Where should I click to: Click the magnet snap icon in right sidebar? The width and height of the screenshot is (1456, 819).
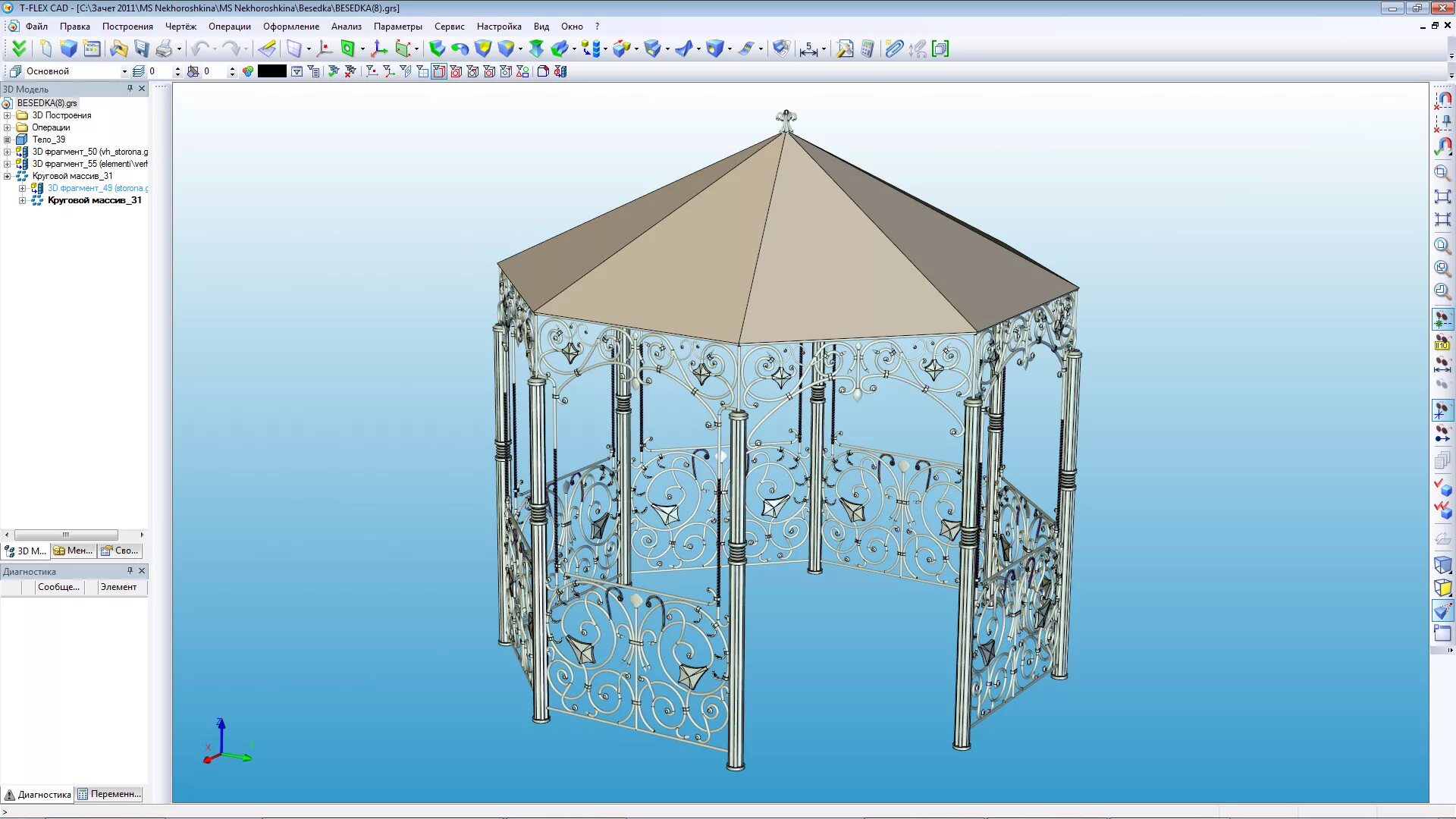coord(1443,100)
